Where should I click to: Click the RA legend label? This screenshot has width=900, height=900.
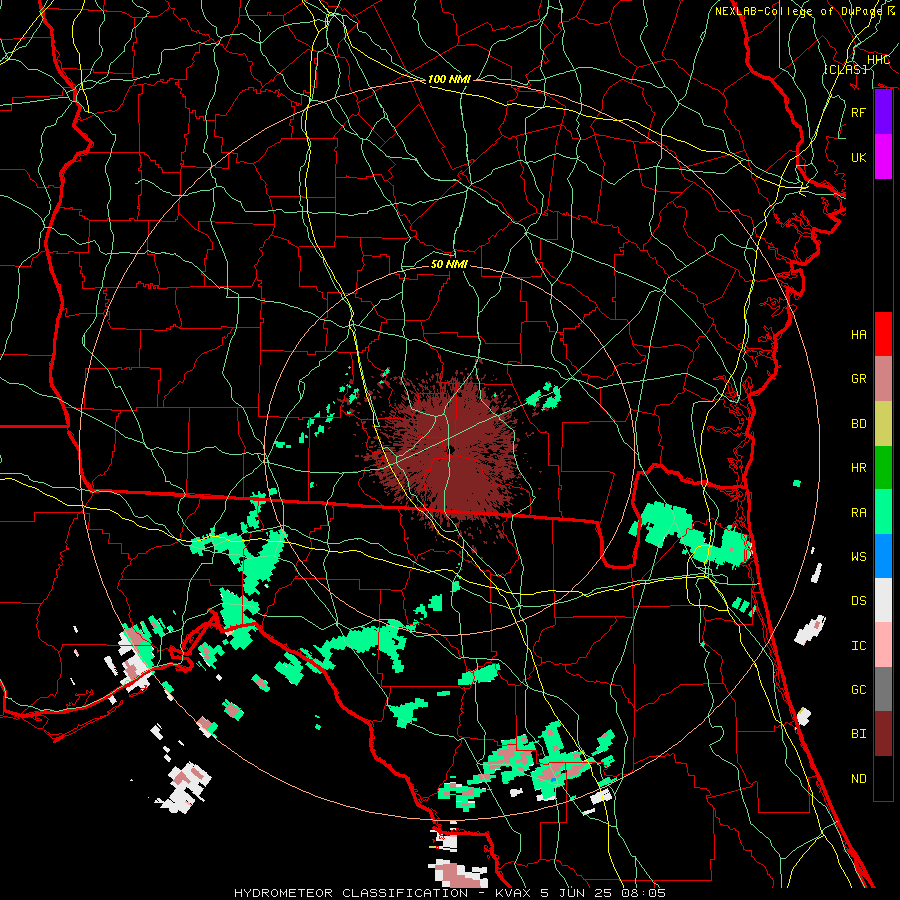click(859, 513)
